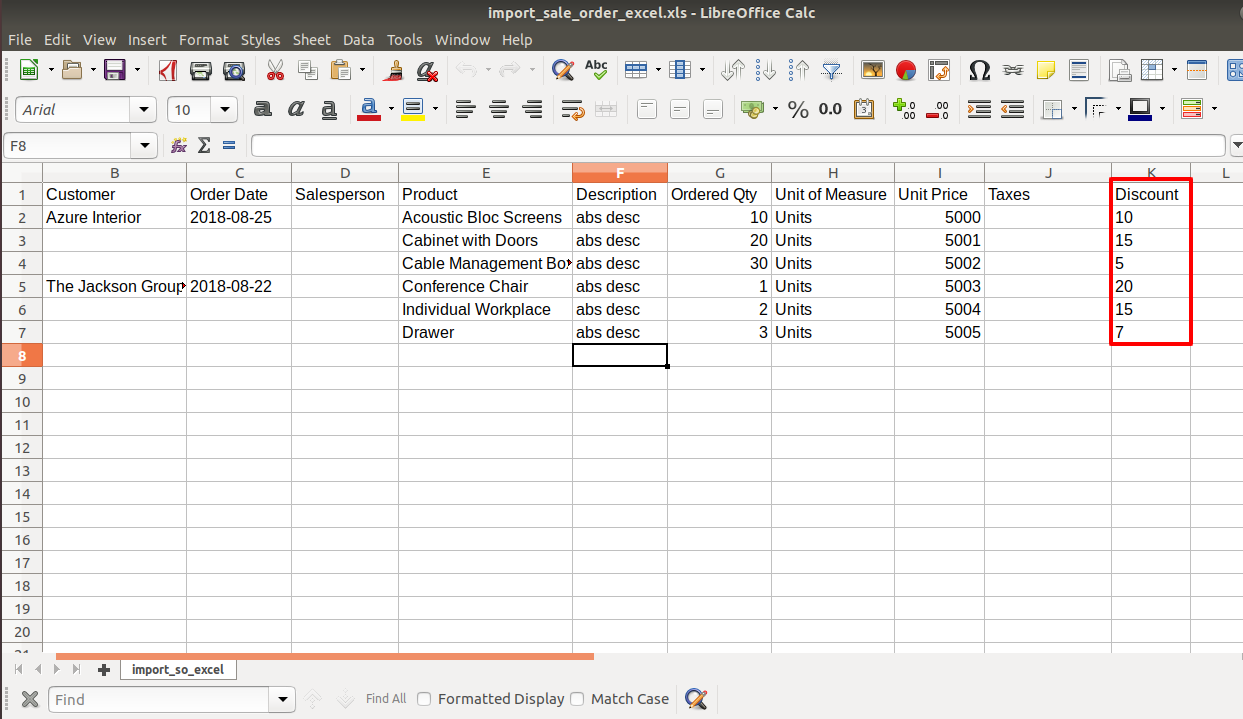Click the Sum (Sigma) button
Viewport: 1243px width, 719px height.
tap(204, 146)
